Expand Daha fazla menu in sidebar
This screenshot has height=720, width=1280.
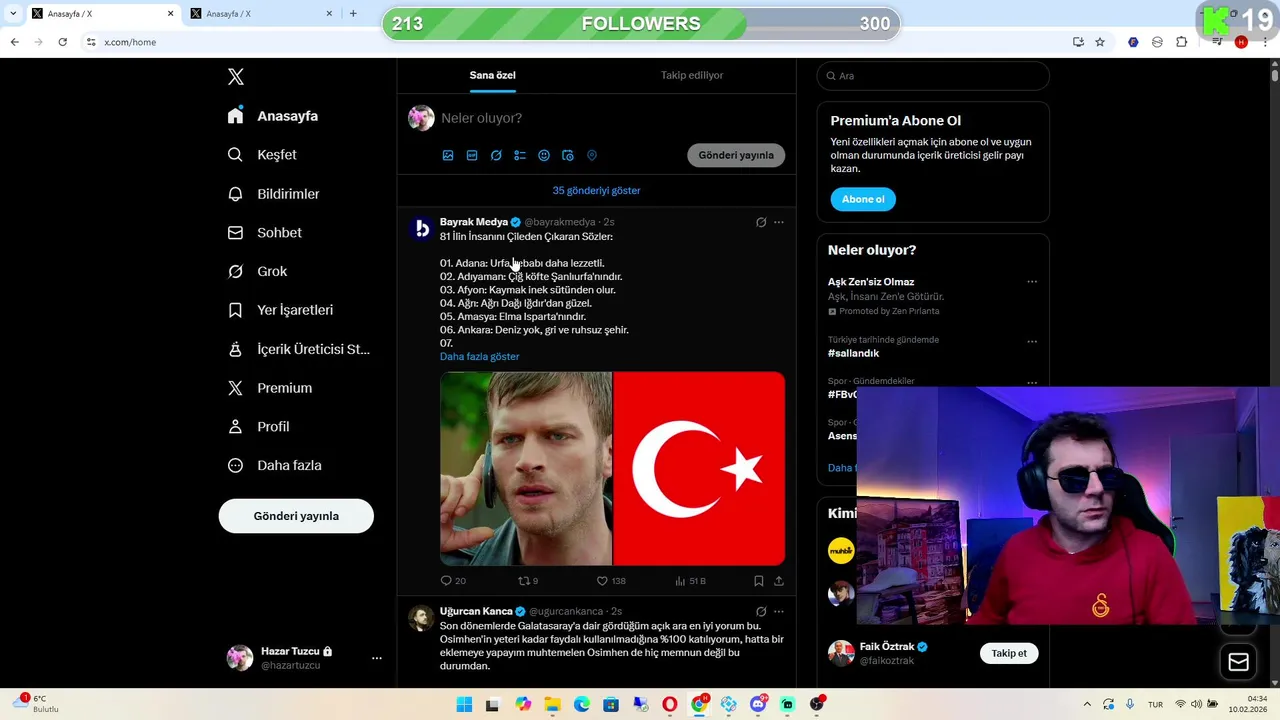tap(275, 466)
